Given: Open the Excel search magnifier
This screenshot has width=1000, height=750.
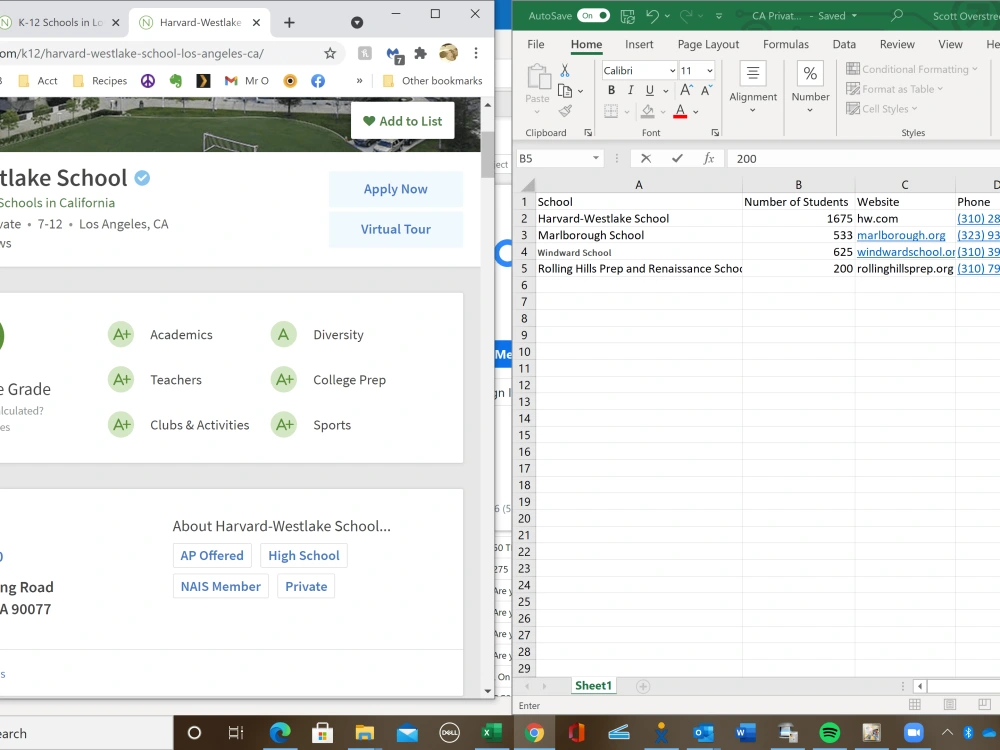Looking at the screenshot, I should coord(897,15).
